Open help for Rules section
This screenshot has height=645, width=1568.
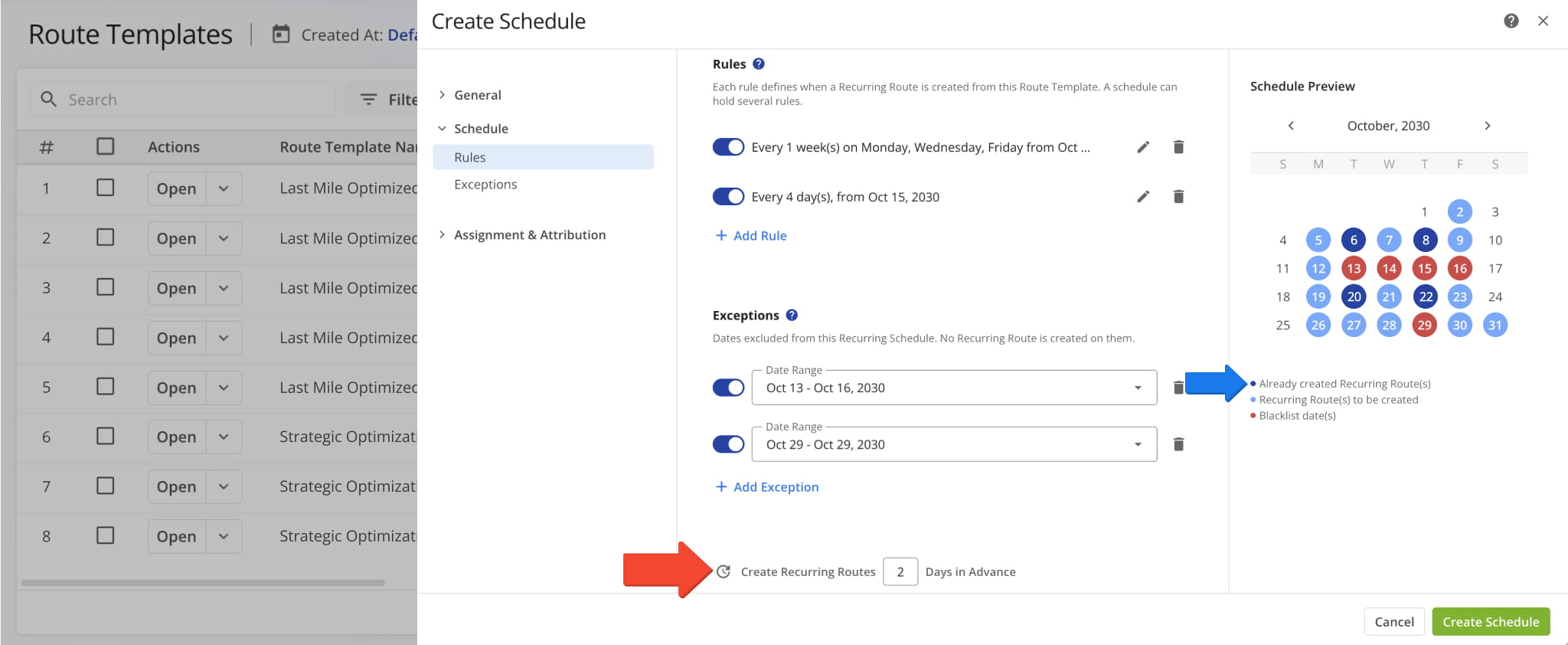click(759, 64)
